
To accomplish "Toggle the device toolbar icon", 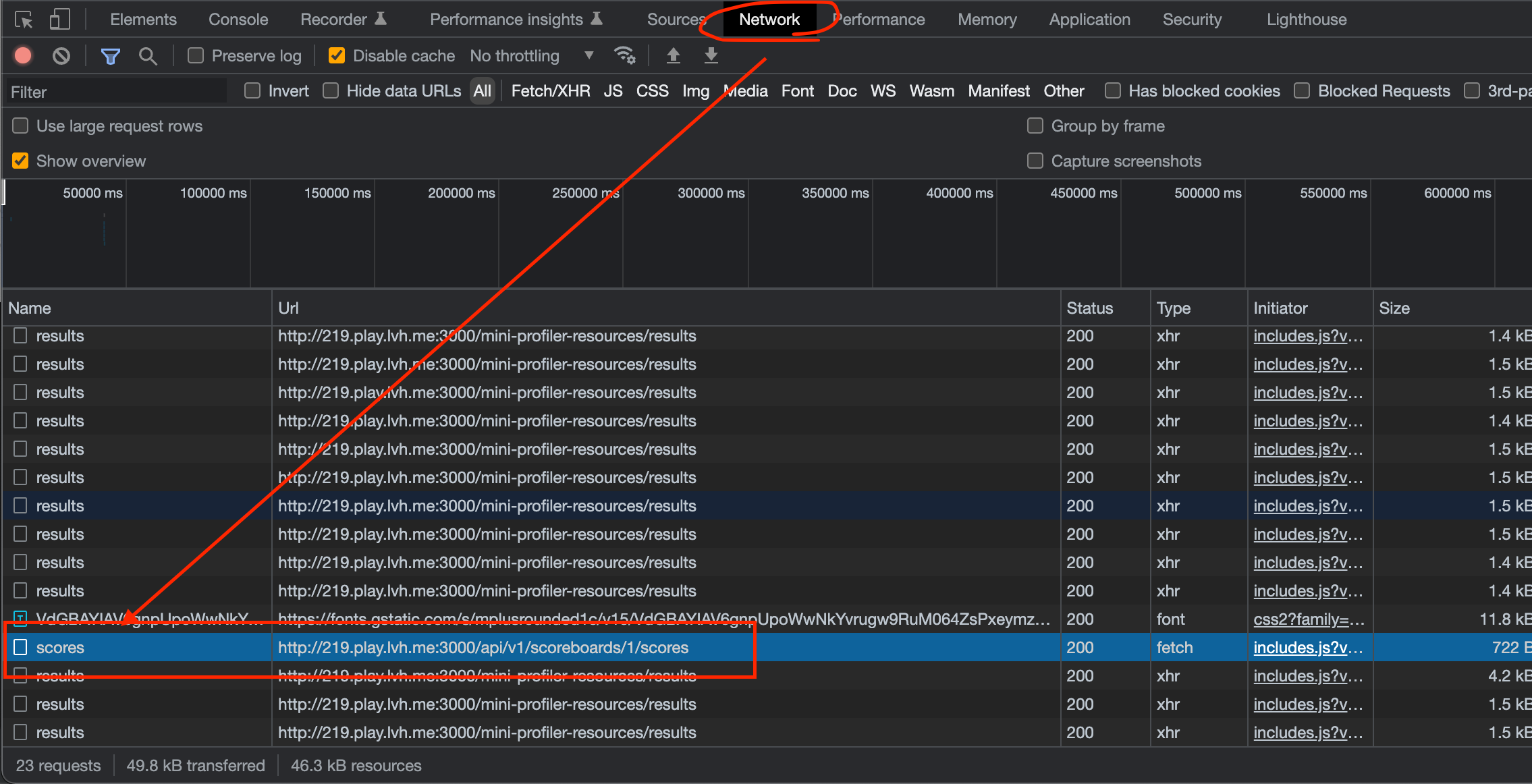I will click(59, 20).
